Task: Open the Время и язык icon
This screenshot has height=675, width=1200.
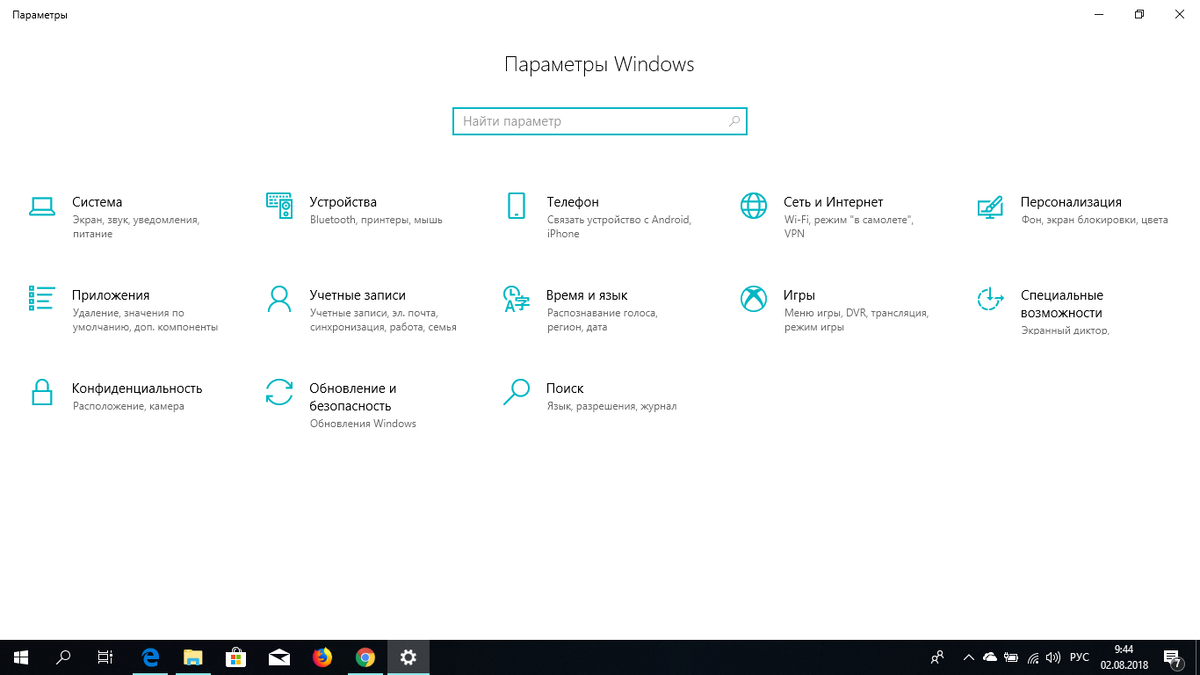Action: point(516,298)
